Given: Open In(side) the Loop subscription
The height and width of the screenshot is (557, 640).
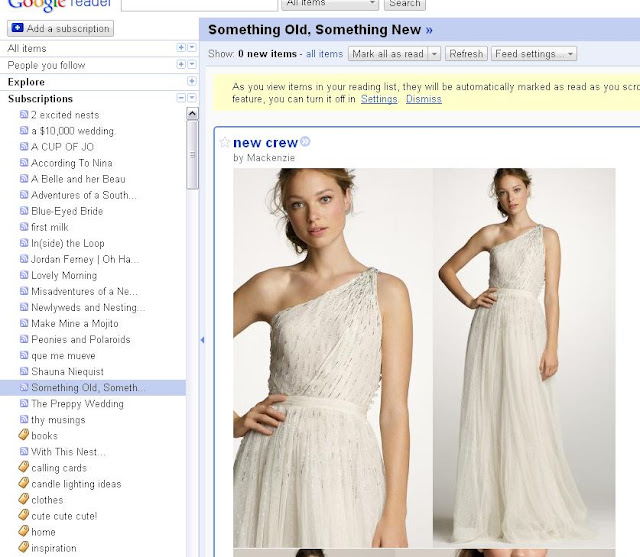Looking at the screenshot, I should pyautogui.click(x=68, y=243).
